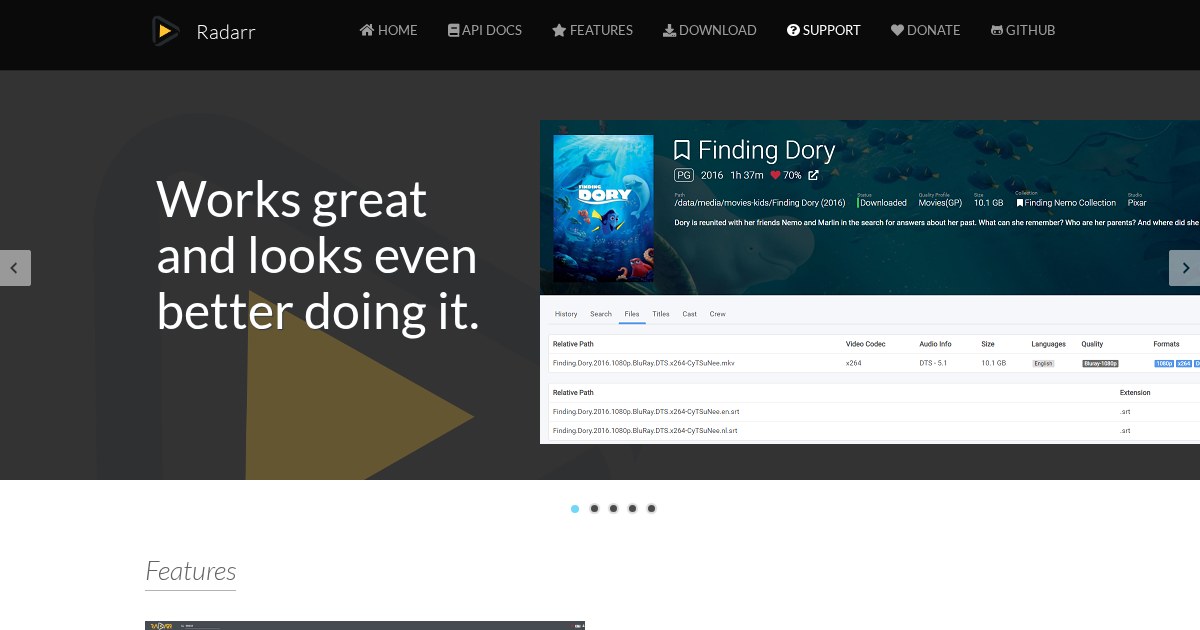This screenshot has width=1200, height=630.
Task: Click the Finding Nemo Collection label
Action: (1066, 203)
